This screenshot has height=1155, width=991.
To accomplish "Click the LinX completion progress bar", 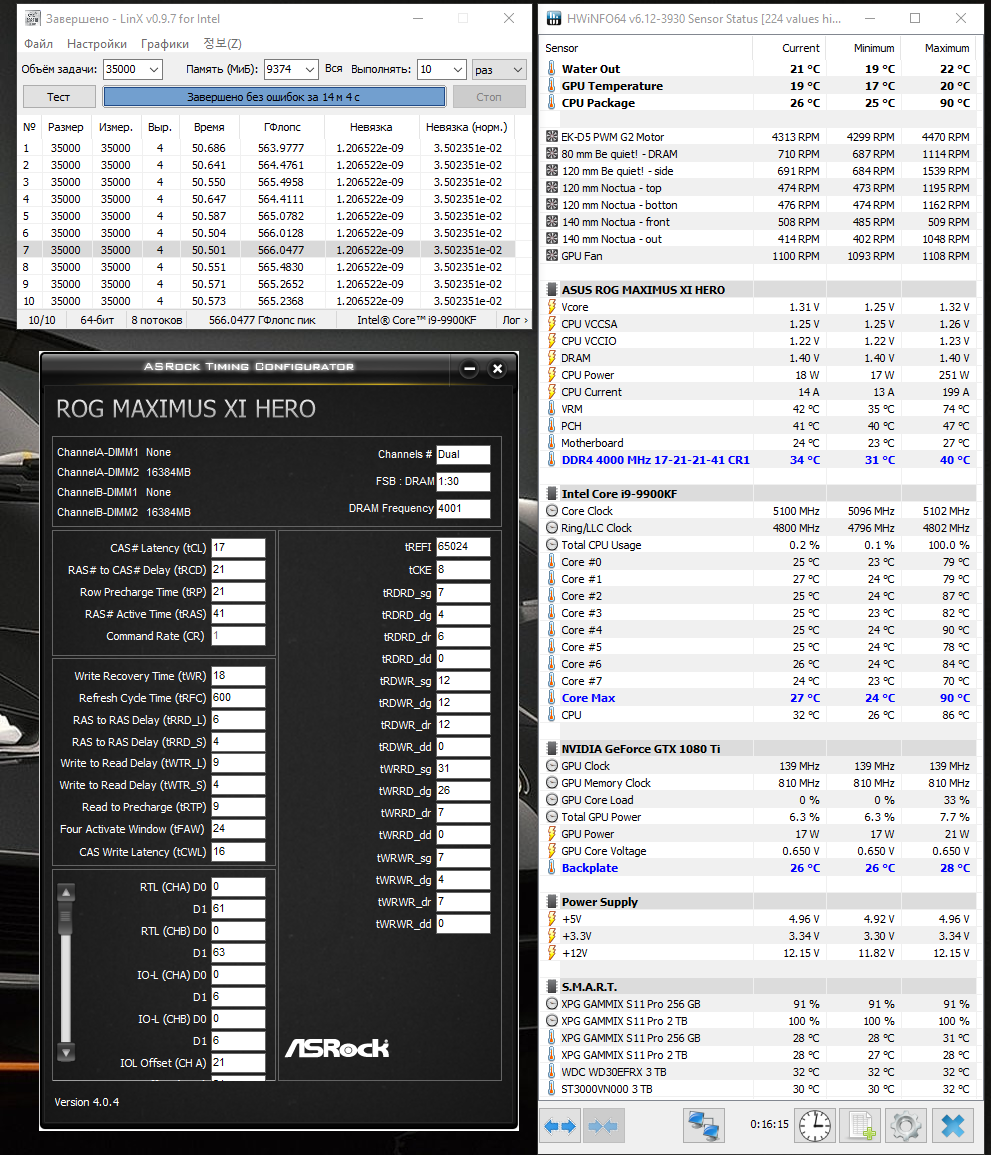I will click(x=274, y=96).
